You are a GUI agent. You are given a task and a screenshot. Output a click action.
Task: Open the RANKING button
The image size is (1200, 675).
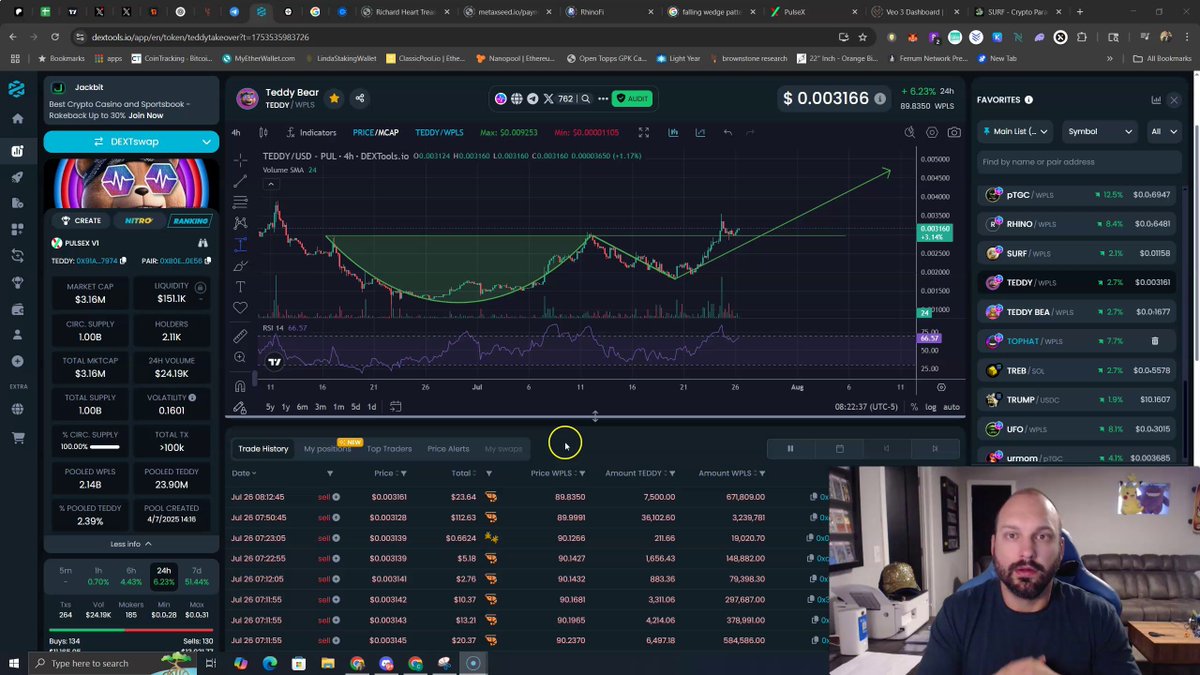point(189,220)
